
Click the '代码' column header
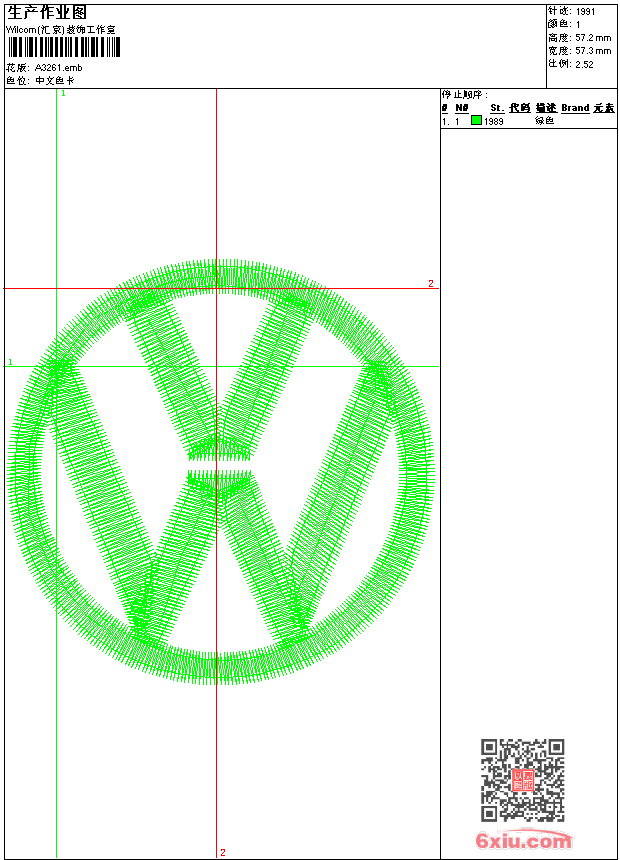520,108
